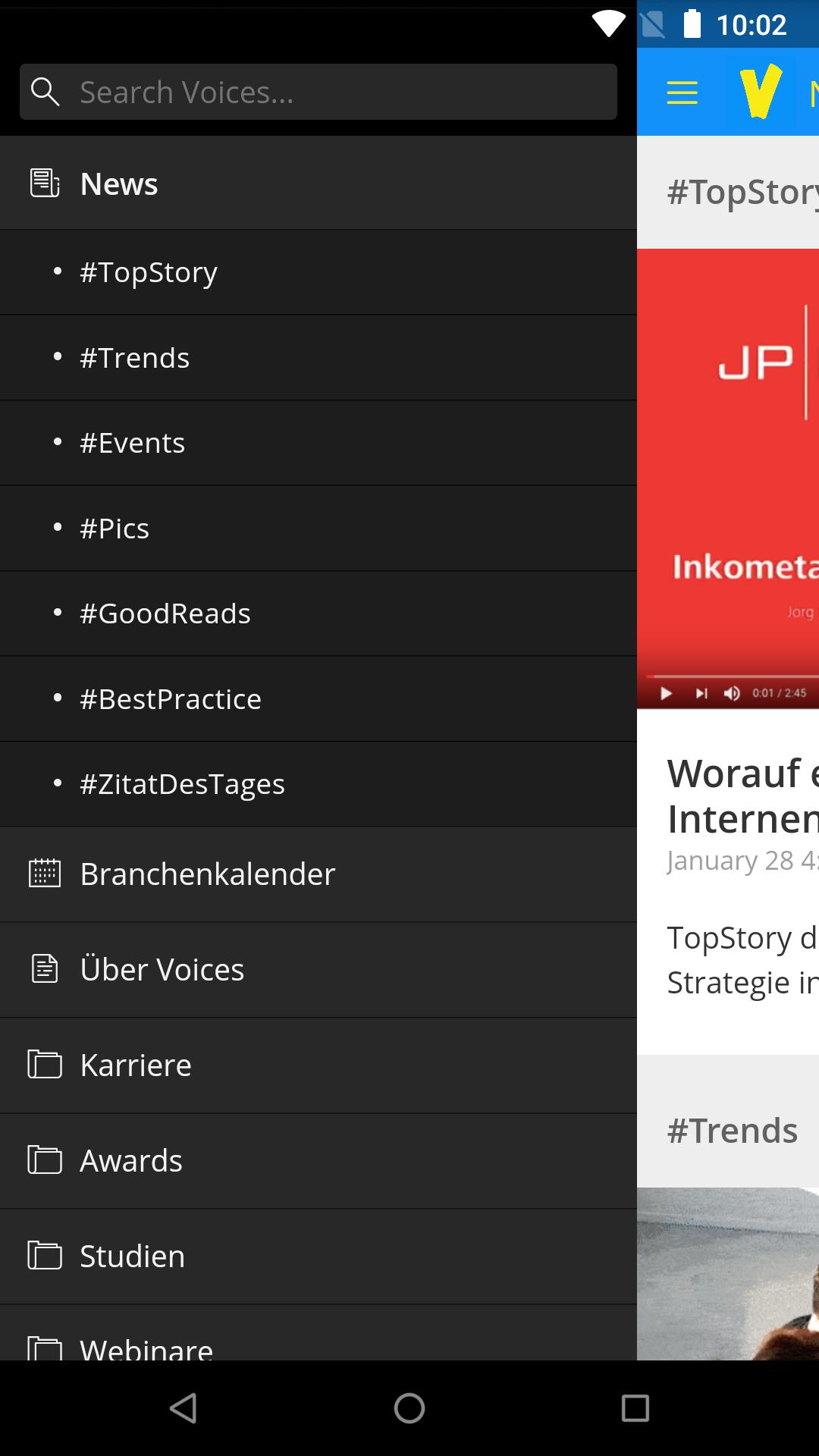
Task: Click the yellow Voices logo
Action: 761,92
